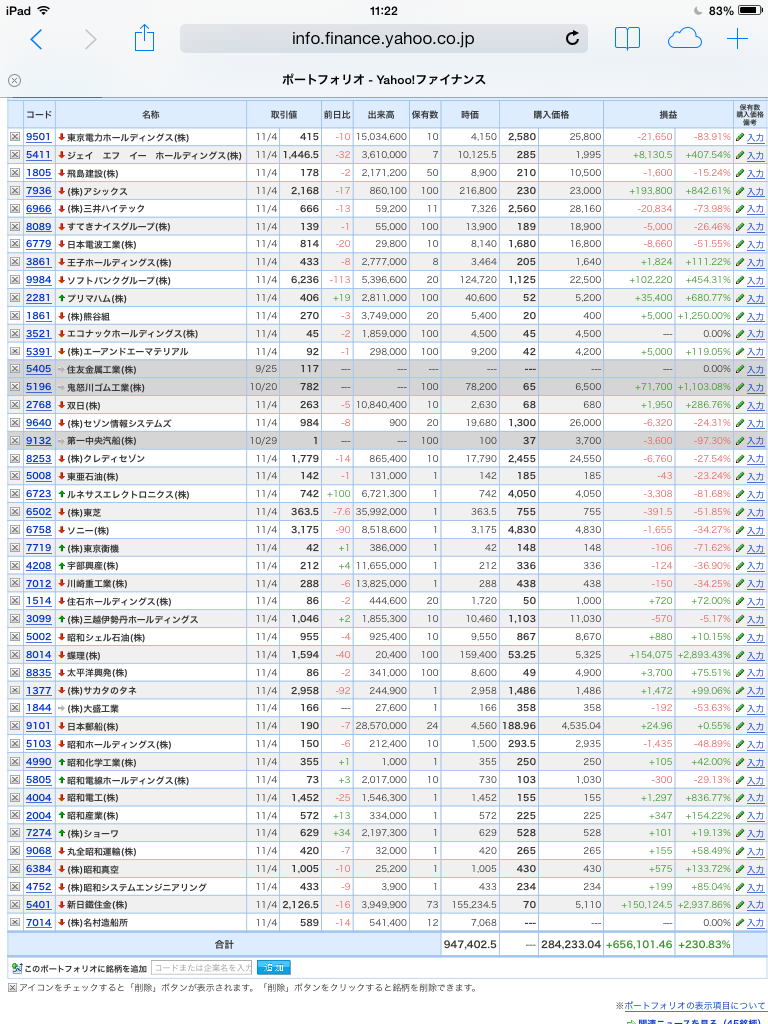Focus the add stock code input field
The height and width of the screenshot is (1024, 768).
[202, 967]
